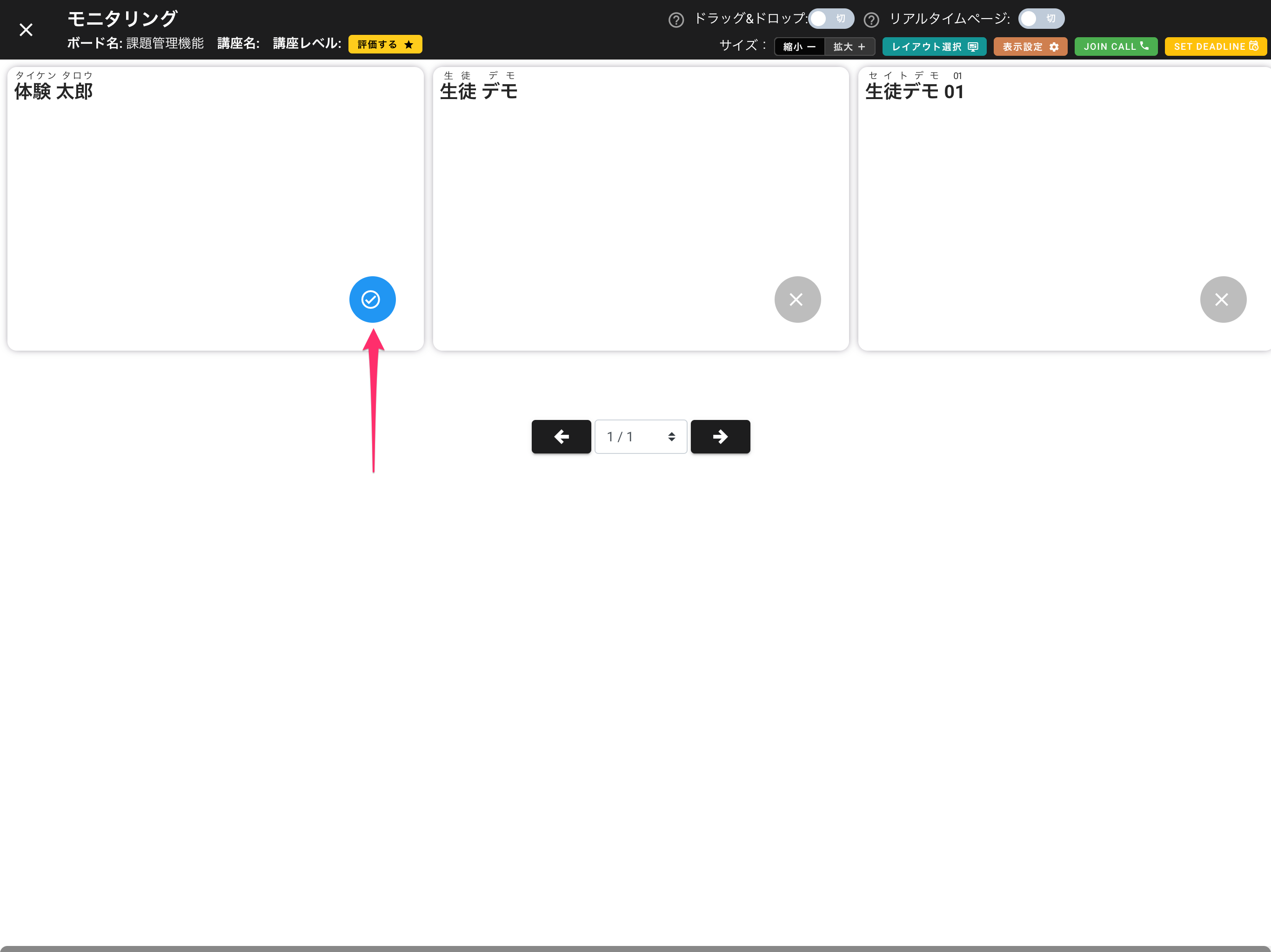The width and height of the screenshot is (1271, 952).
Task: Click blue check icon on 体験 太郎 card
Action: [372, 300]
